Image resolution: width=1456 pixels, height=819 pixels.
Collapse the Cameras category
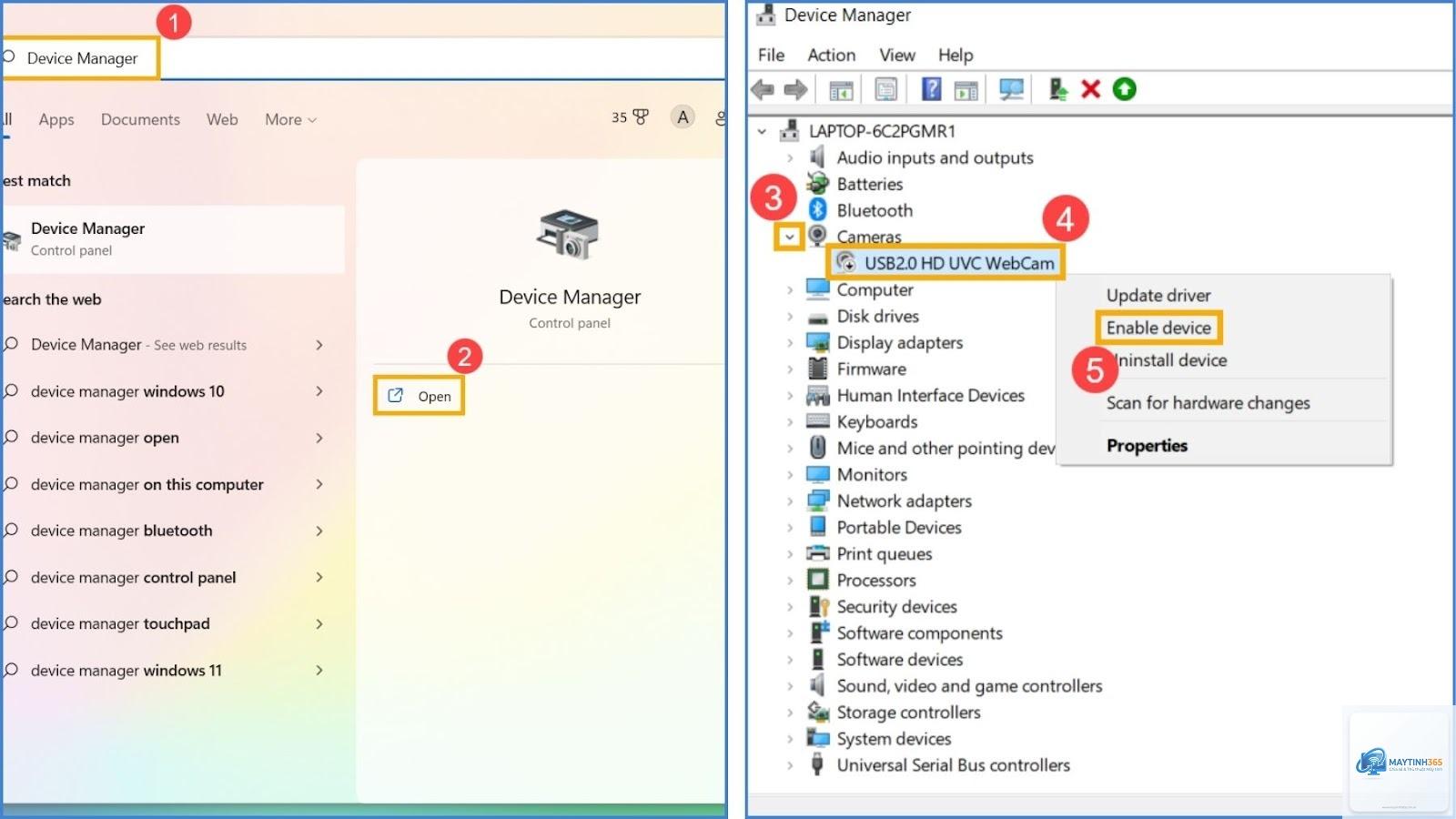tap(789, 238)
